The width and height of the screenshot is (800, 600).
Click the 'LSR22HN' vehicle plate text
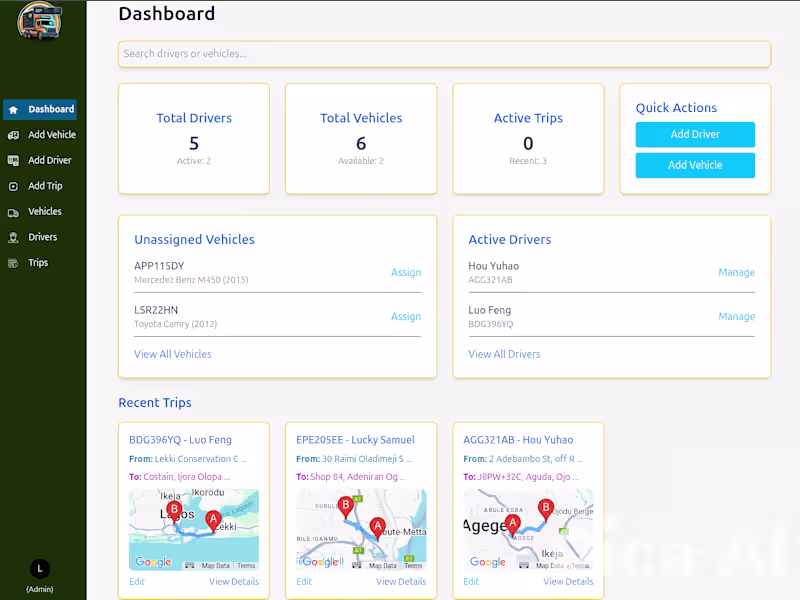coord(156,310)
